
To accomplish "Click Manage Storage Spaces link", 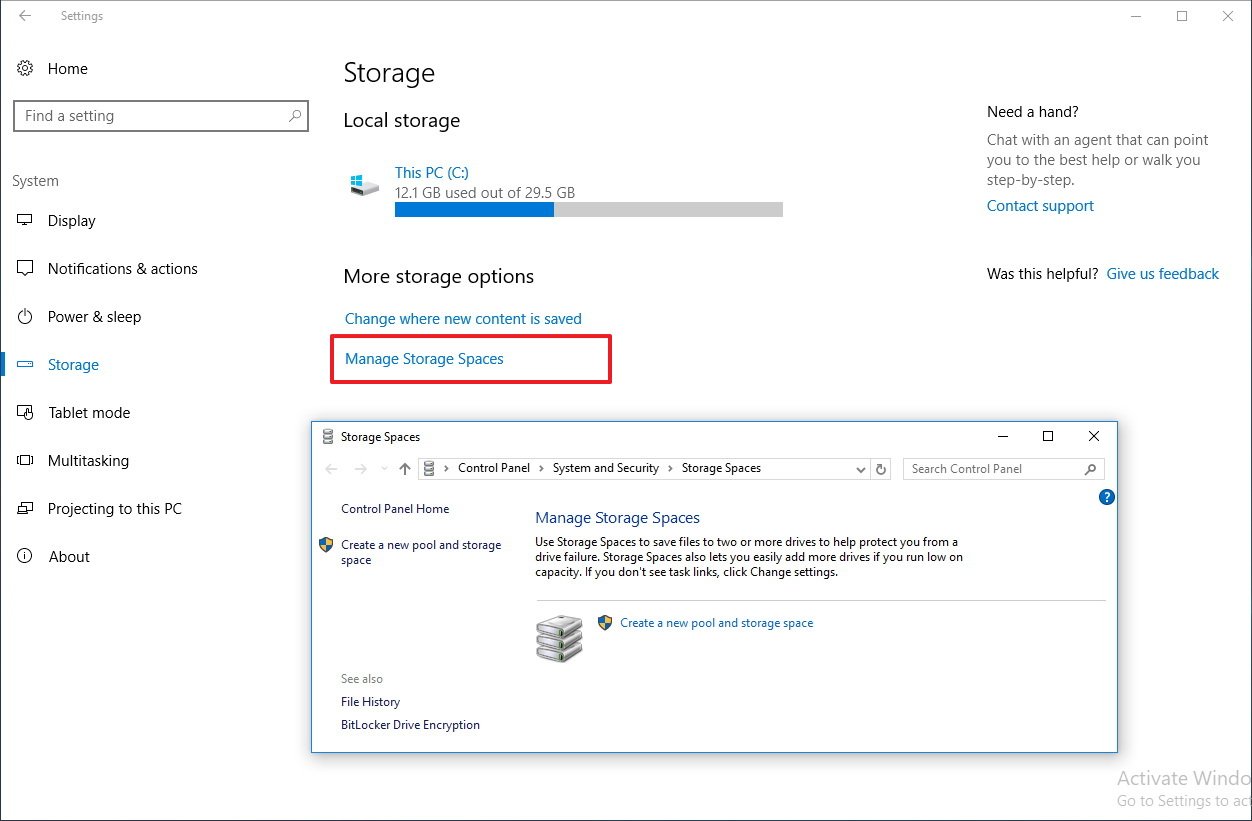I will 424,359.
